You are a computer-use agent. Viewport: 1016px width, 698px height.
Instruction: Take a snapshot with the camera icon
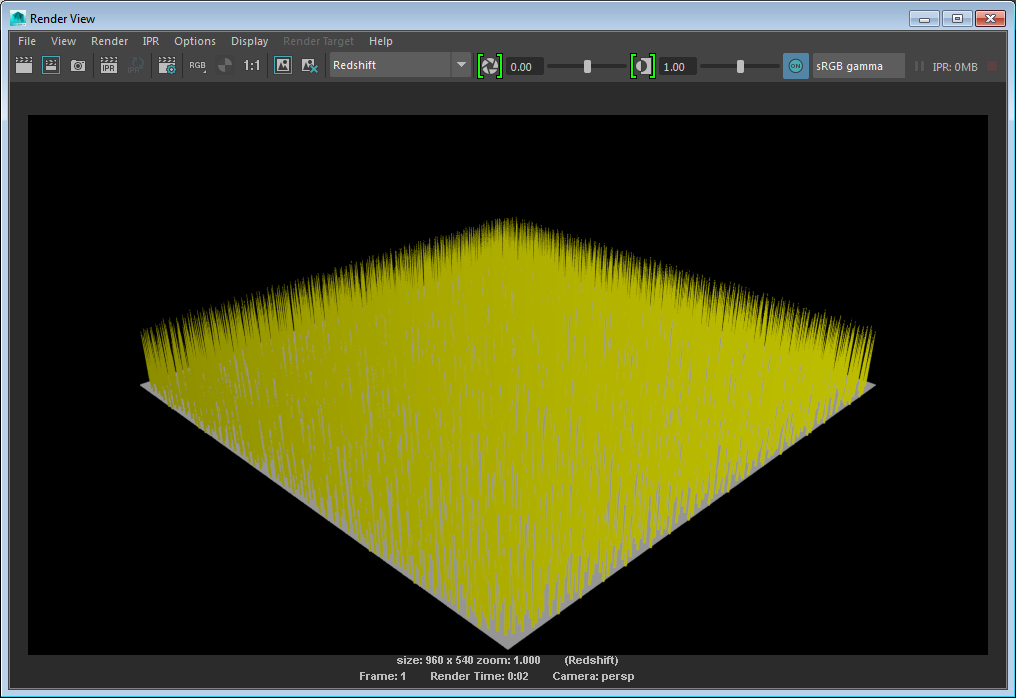tap(78, 66)
